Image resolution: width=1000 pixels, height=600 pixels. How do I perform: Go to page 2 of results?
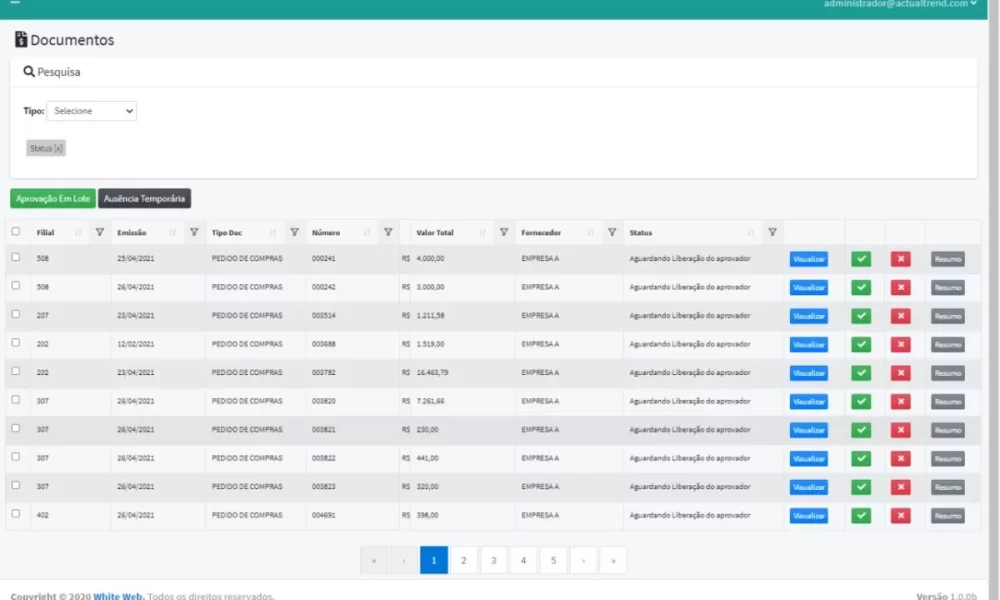[x=464, y=560]
